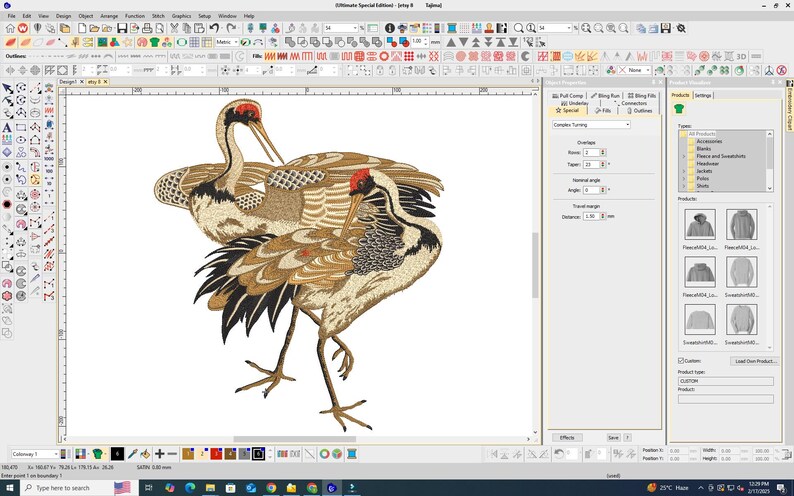Image resolution: width=794 pixels, height=496 pixels.
Task: Select color swatch 3 red
Action: (x=216, y=454)
